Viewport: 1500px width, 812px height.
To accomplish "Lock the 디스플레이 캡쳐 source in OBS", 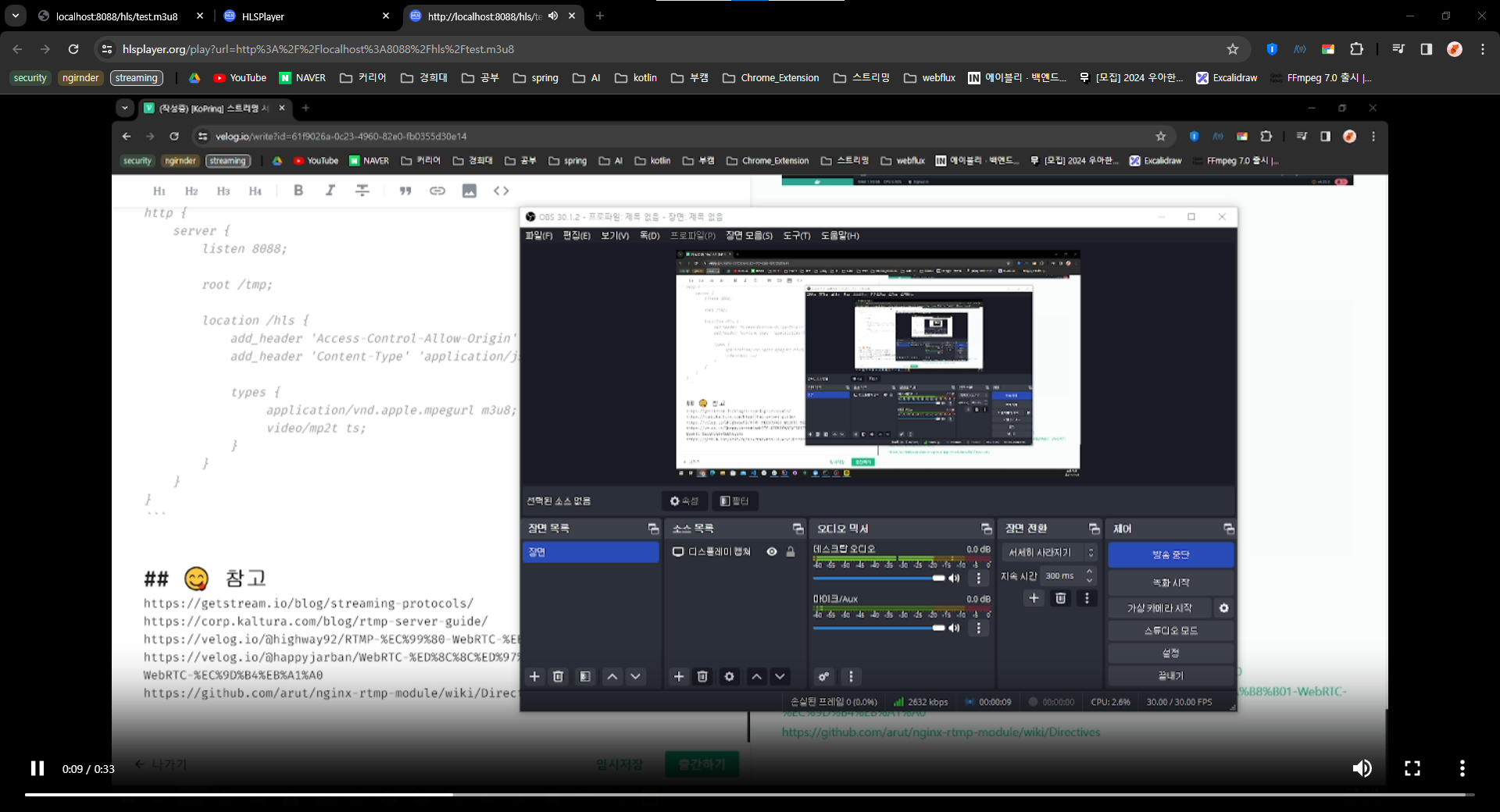I will click(791, 552).
